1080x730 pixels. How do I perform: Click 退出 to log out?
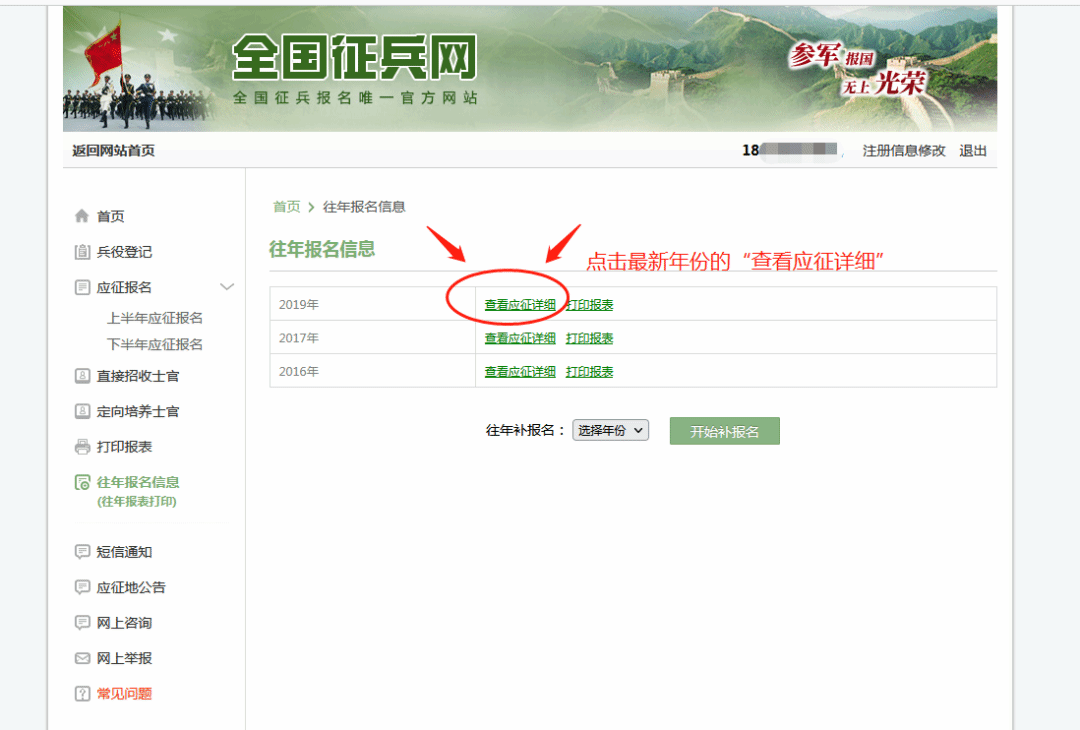click(973, 151)
